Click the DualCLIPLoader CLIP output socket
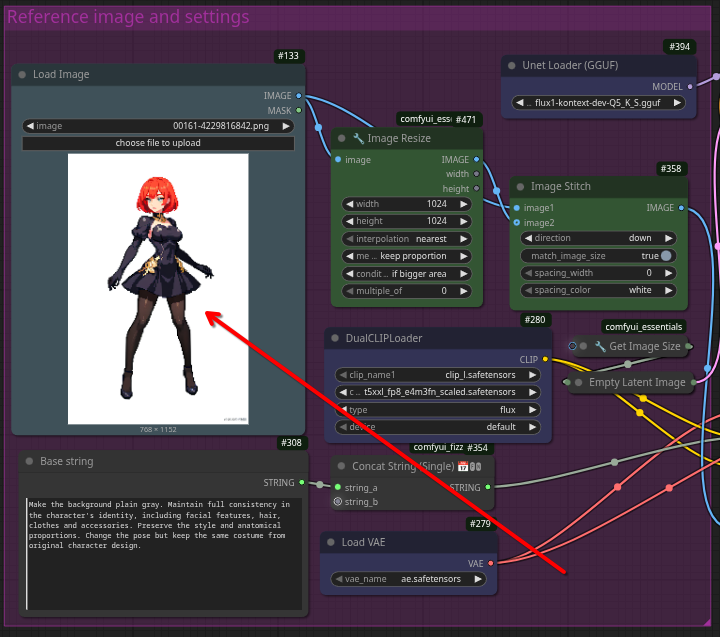The width and height of the screenshot is (720, 637). click(x=545, y=359)
